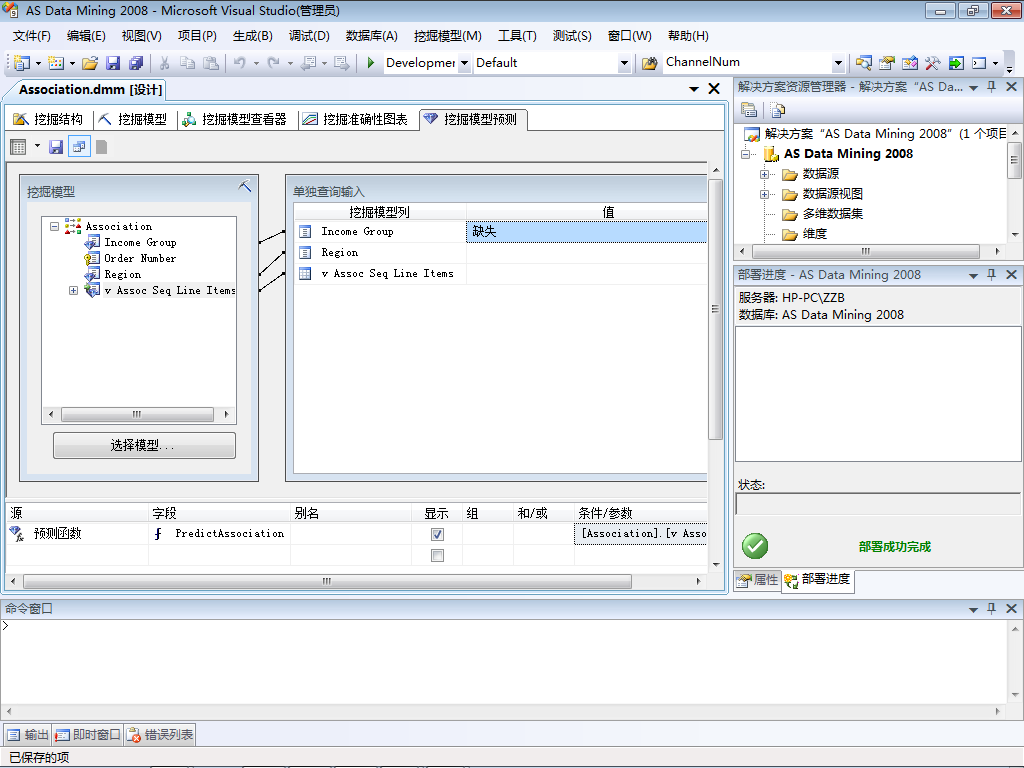1024x768 pixels.
Task: Click mining model tree horizontal scrollbar
Action: [137, 414]
